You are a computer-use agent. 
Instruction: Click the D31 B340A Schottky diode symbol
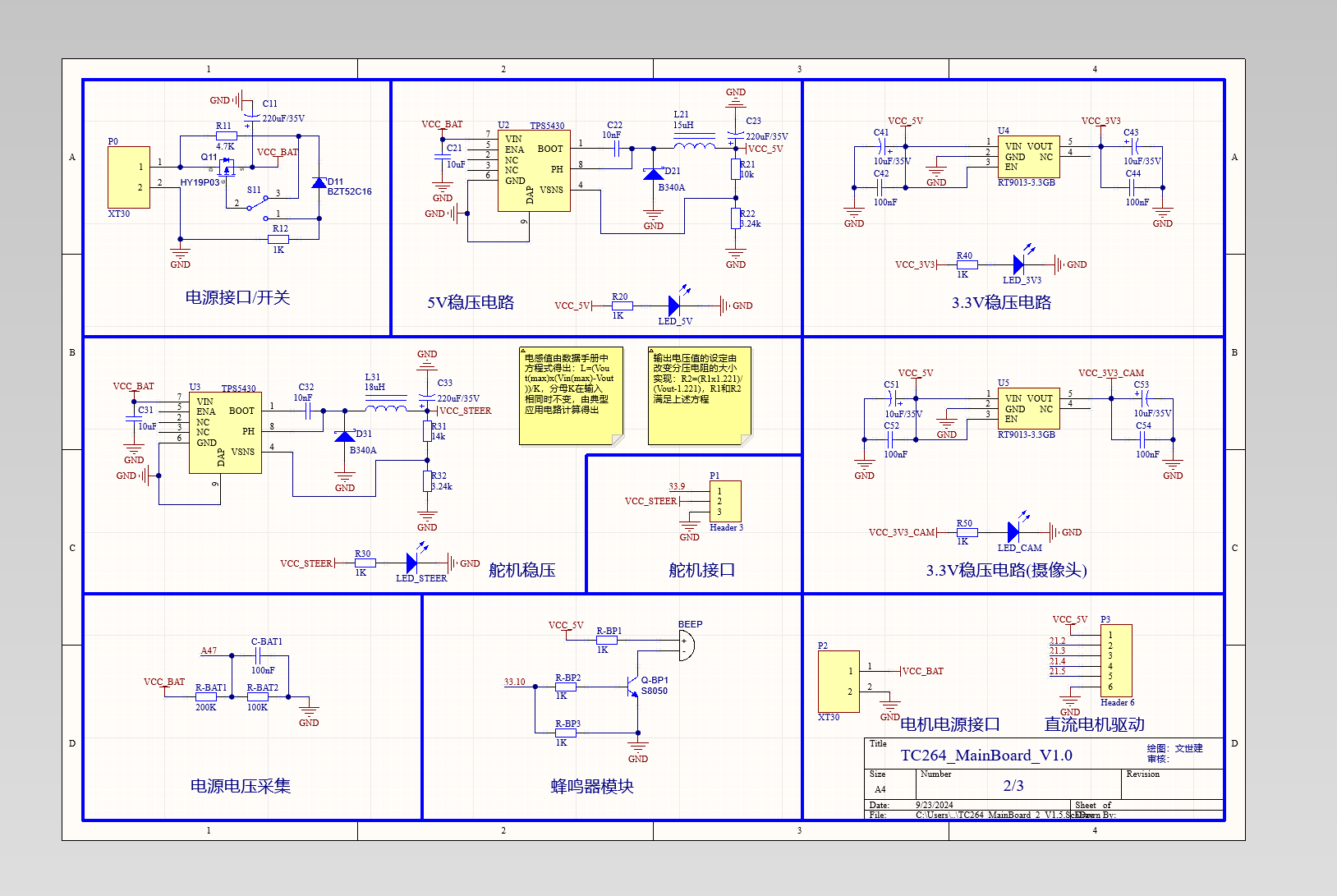point(345,435)
